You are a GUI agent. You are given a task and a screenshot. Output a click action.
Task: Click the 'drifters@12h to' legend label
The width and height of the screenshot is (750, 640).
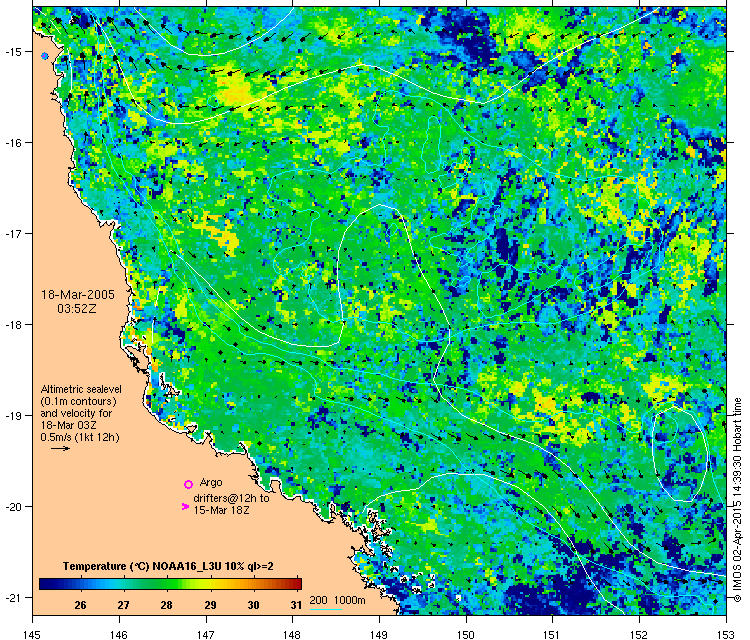232,498
